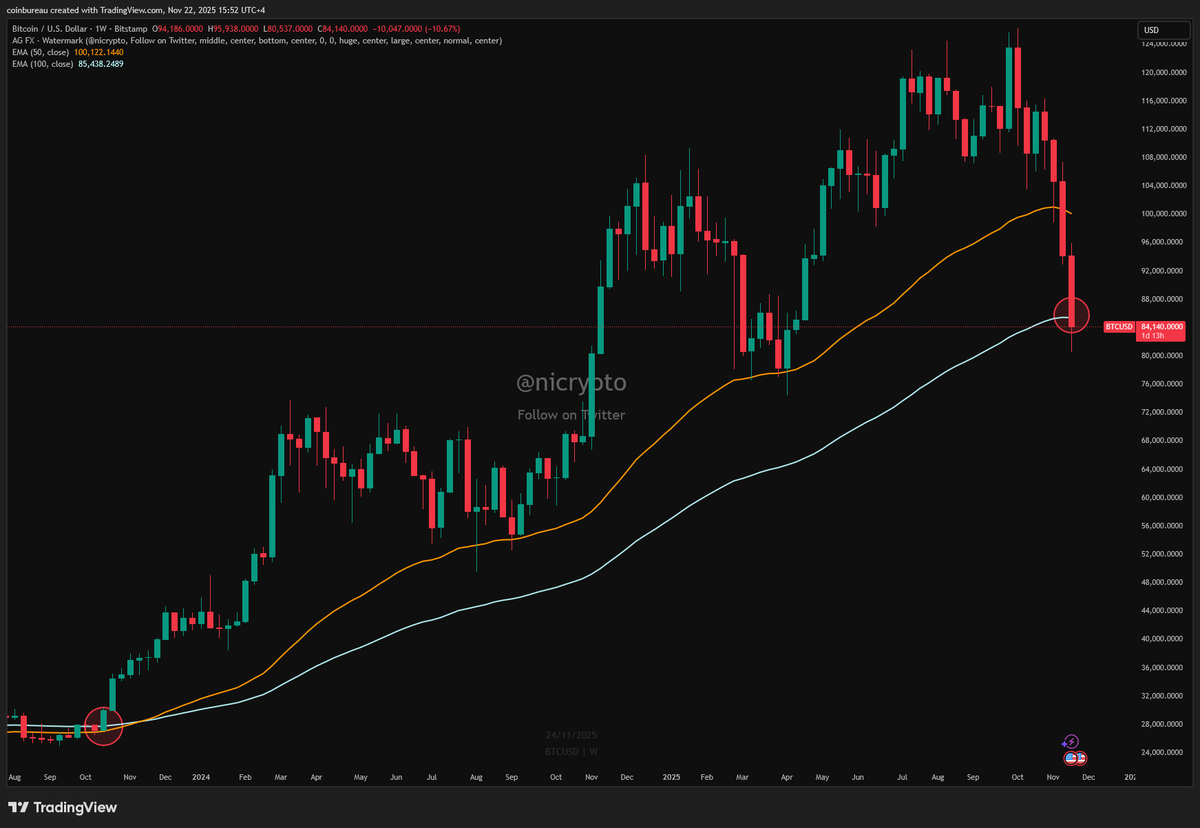Click the 120,000.0000 price axis label
This screenshot has width=1200, height=828.
pyautogui.click(x=1163, y=72)
